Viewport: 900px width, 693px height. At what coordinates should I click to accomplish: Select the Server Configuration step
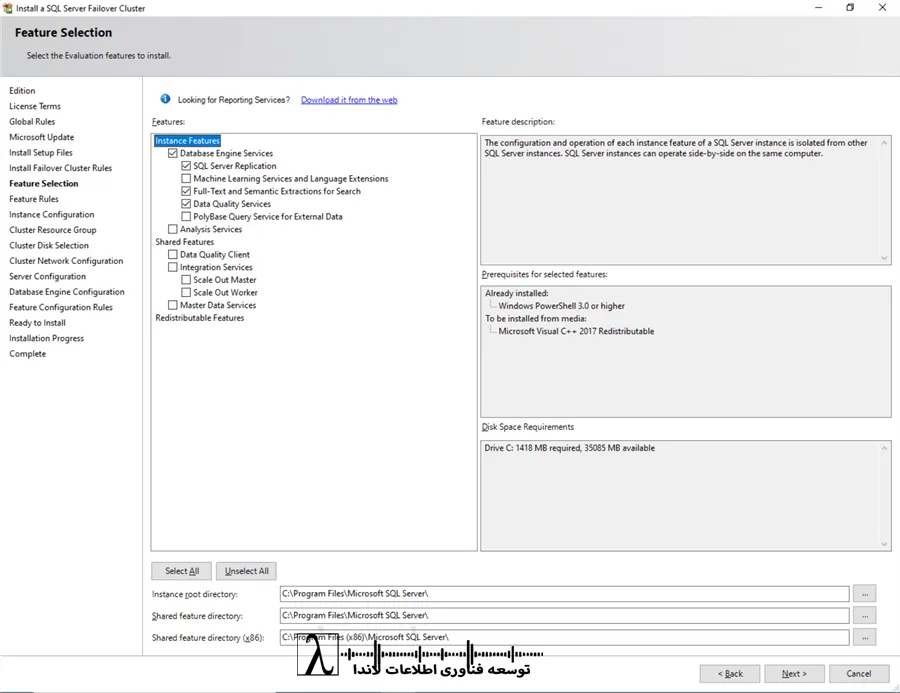pyautogui.click(x=48, y=277)
